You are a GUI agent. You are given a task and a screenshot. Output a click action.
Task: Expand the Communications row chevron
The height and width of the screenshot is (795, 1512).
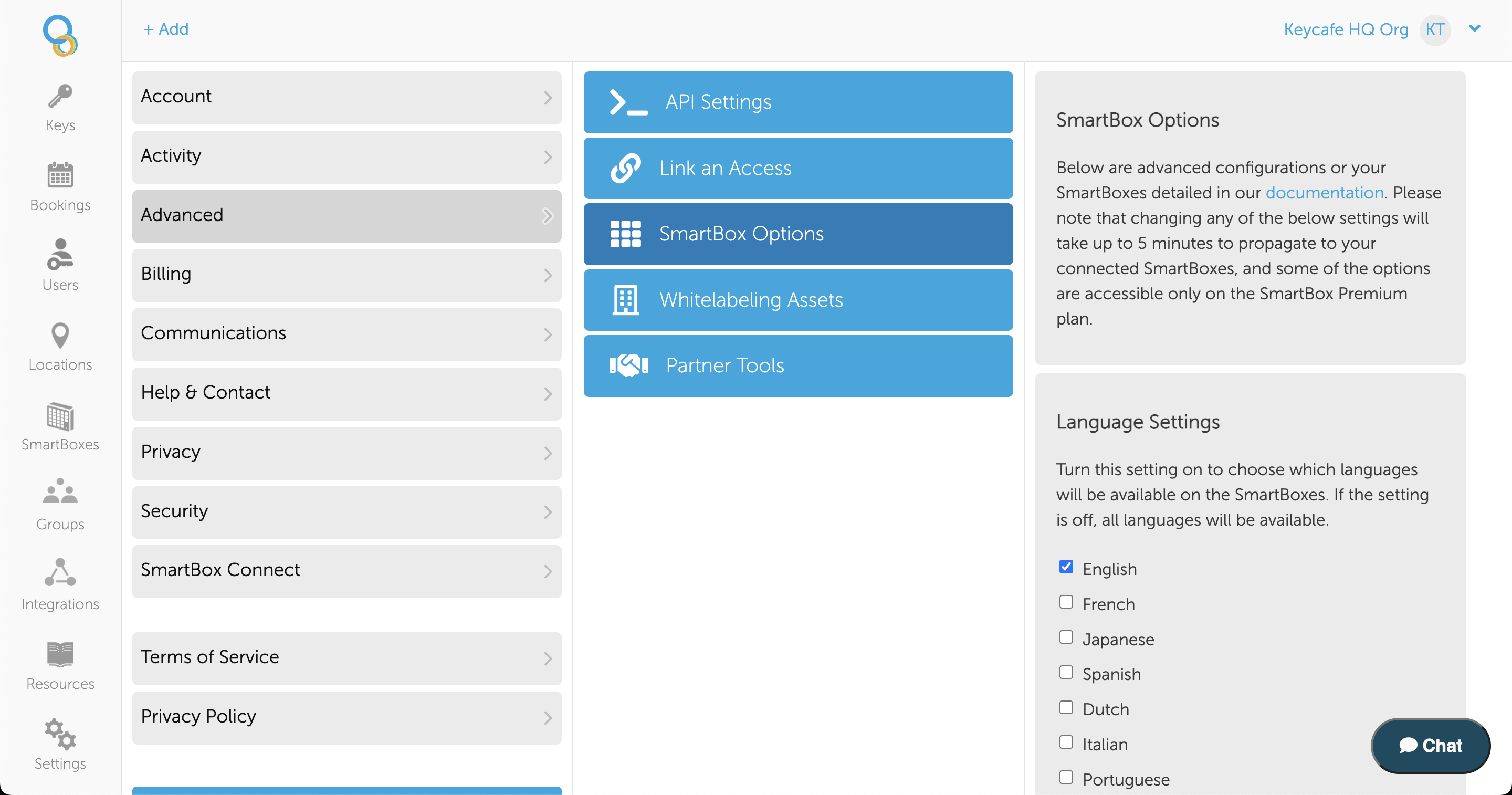tap(548, 334)
